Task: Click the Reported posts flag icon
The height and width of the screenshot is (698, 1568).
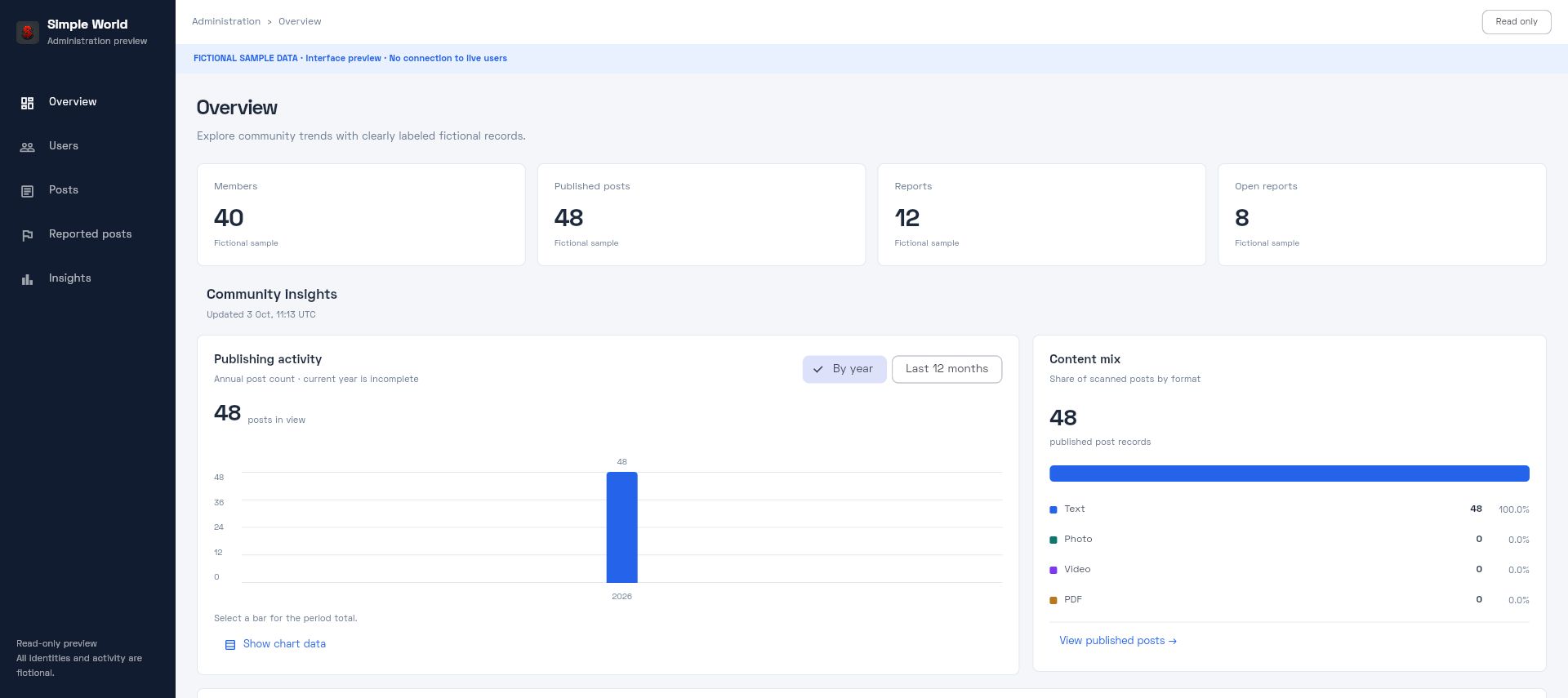Action: (27, 235)
